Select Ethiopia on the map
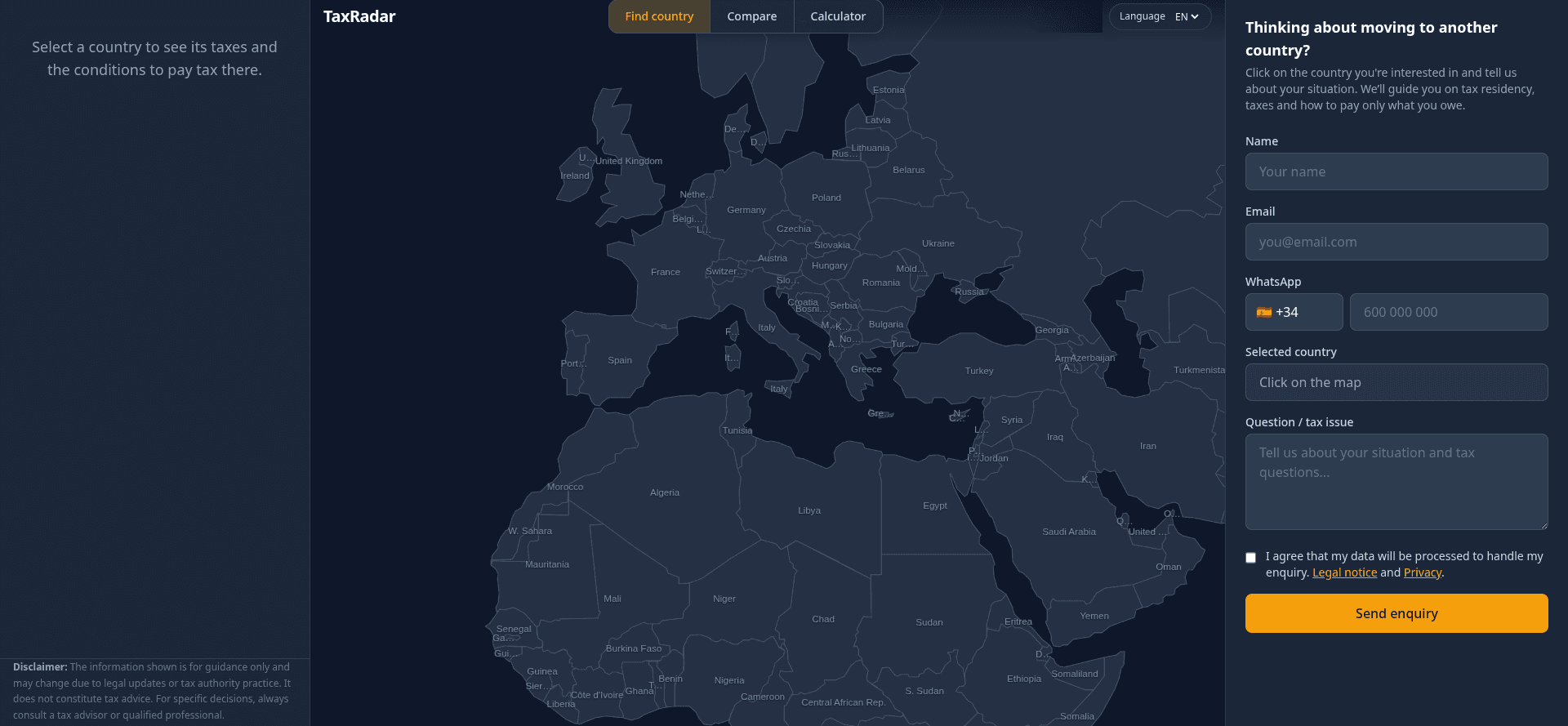The image size is (1568, 726). coord(1024,679)
